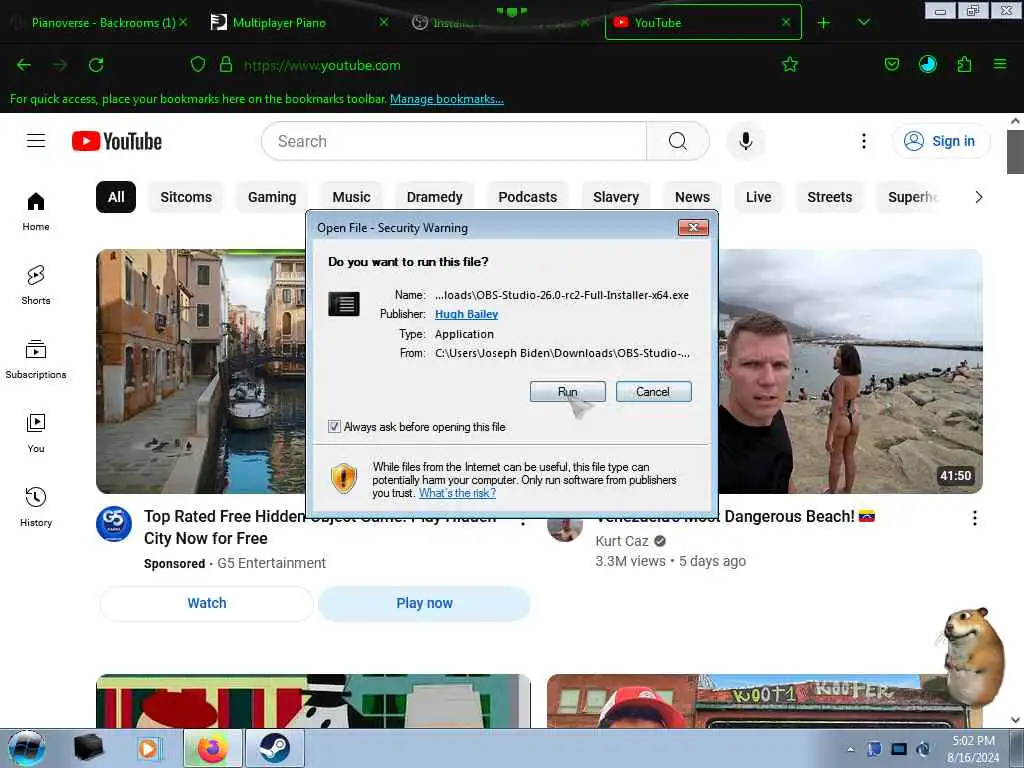Reload the page with refresh icon
Viewport: 1024px width, 768px height.
pos(96,65)
